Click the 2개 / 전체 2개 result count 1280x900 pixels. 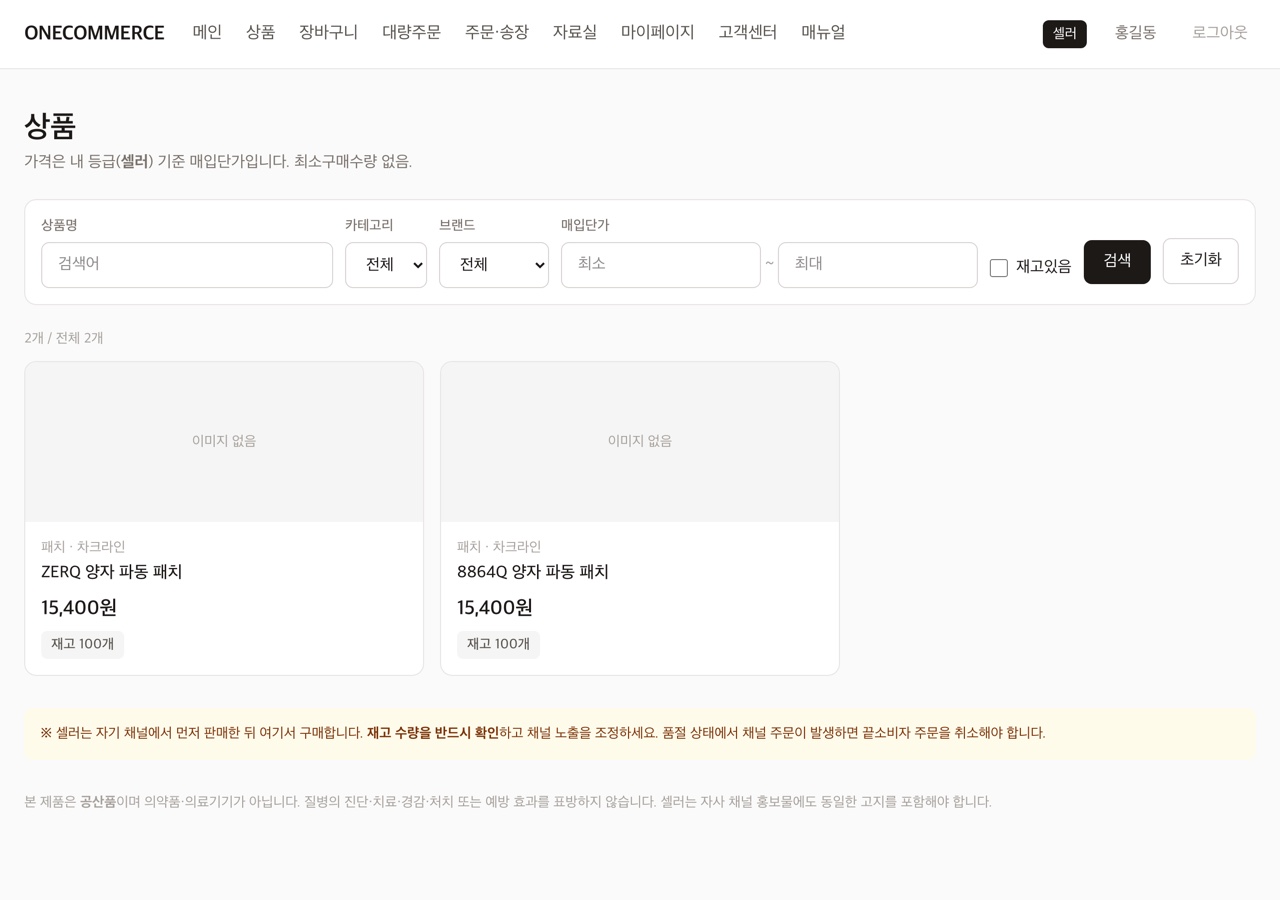pyautogui.click(x=64, y=338)
